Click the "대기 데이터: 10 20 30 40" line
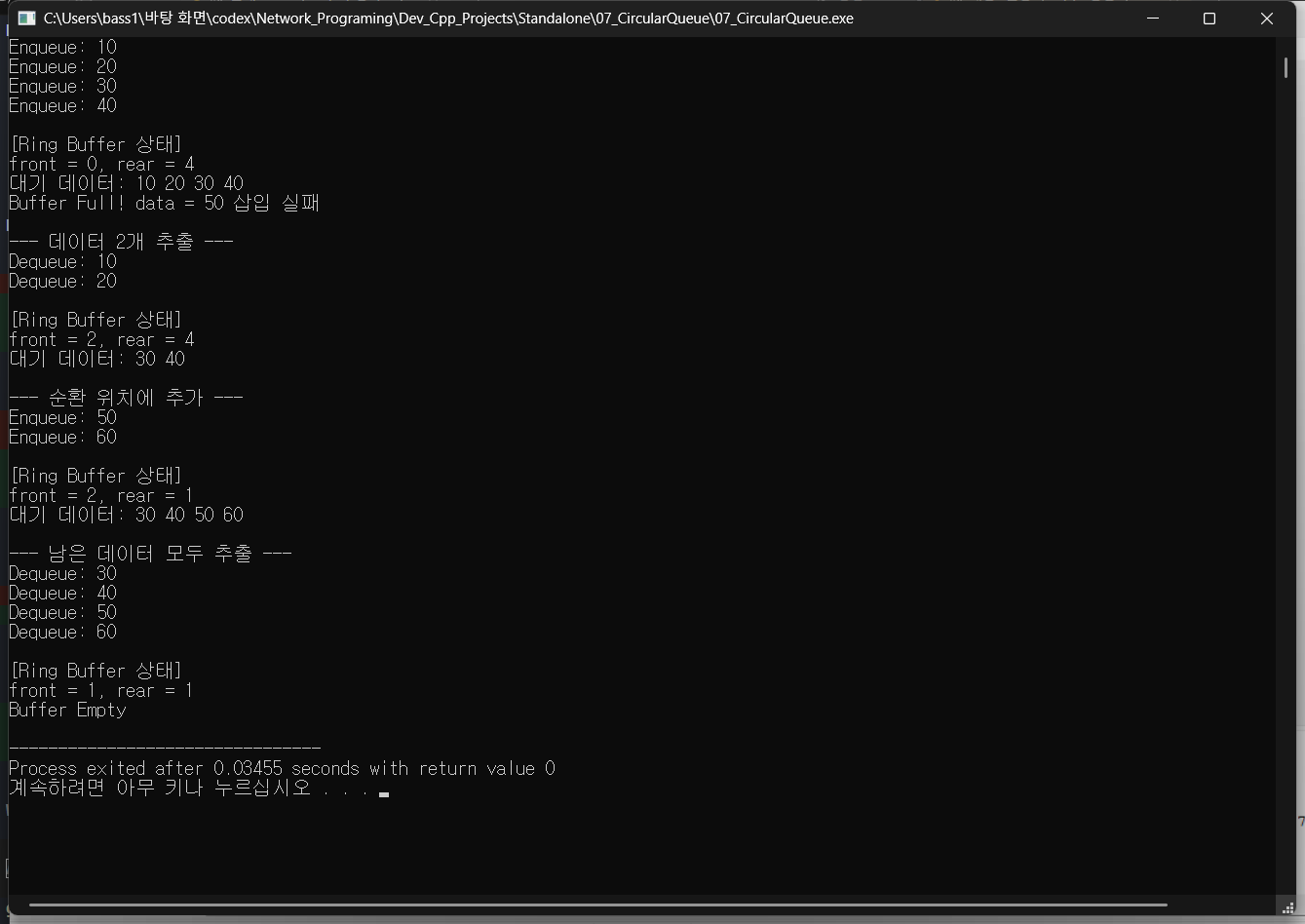 coord(127,183)
